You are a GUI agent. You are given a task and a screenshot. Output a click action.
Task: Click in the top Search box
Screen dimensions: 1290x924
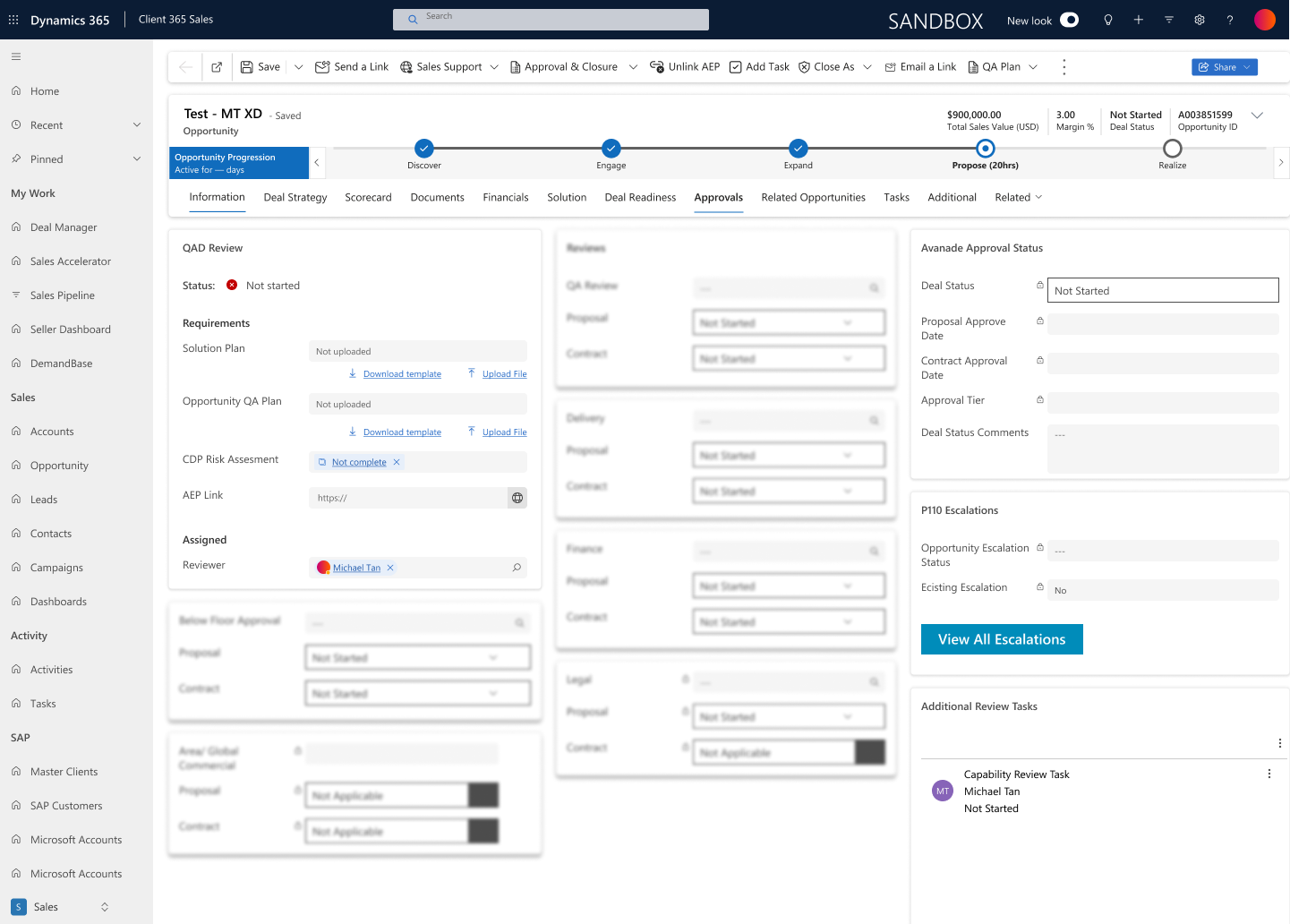point(551,19)
